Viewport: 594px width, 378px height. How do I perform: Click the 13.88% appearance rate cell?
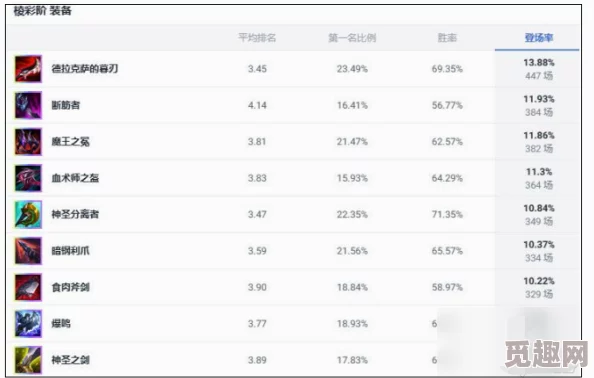539,69
